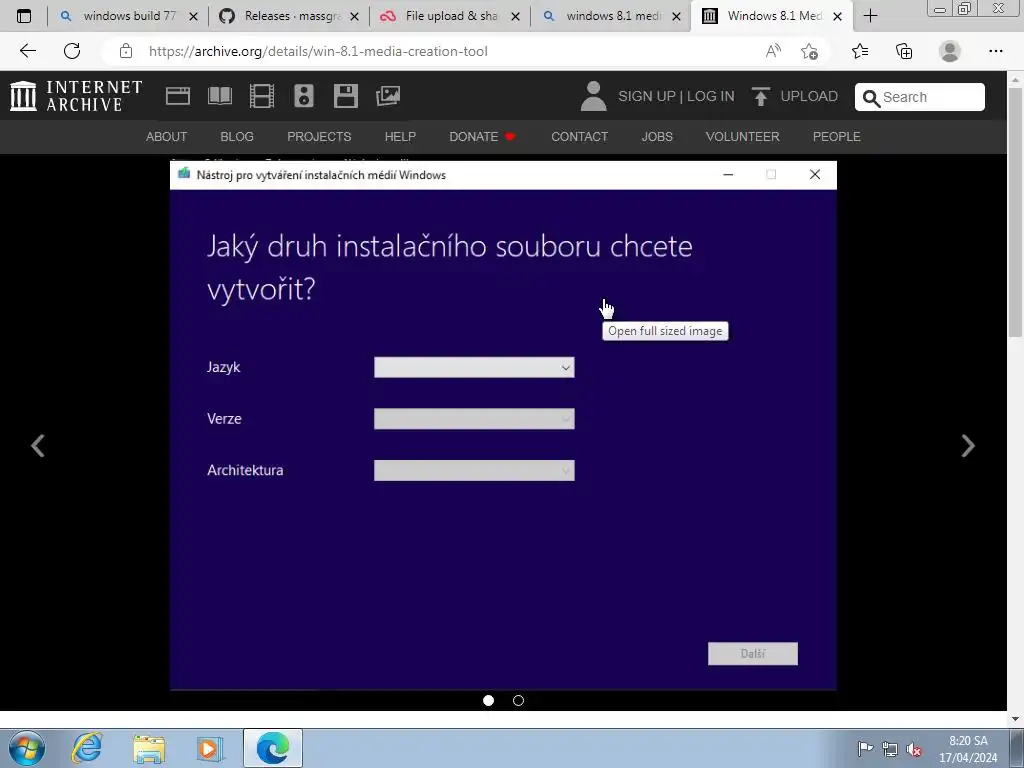Click the Microsoft Edge taskbar icon
This screenshot has width=1024, height=768.
(x=272, y=748)
